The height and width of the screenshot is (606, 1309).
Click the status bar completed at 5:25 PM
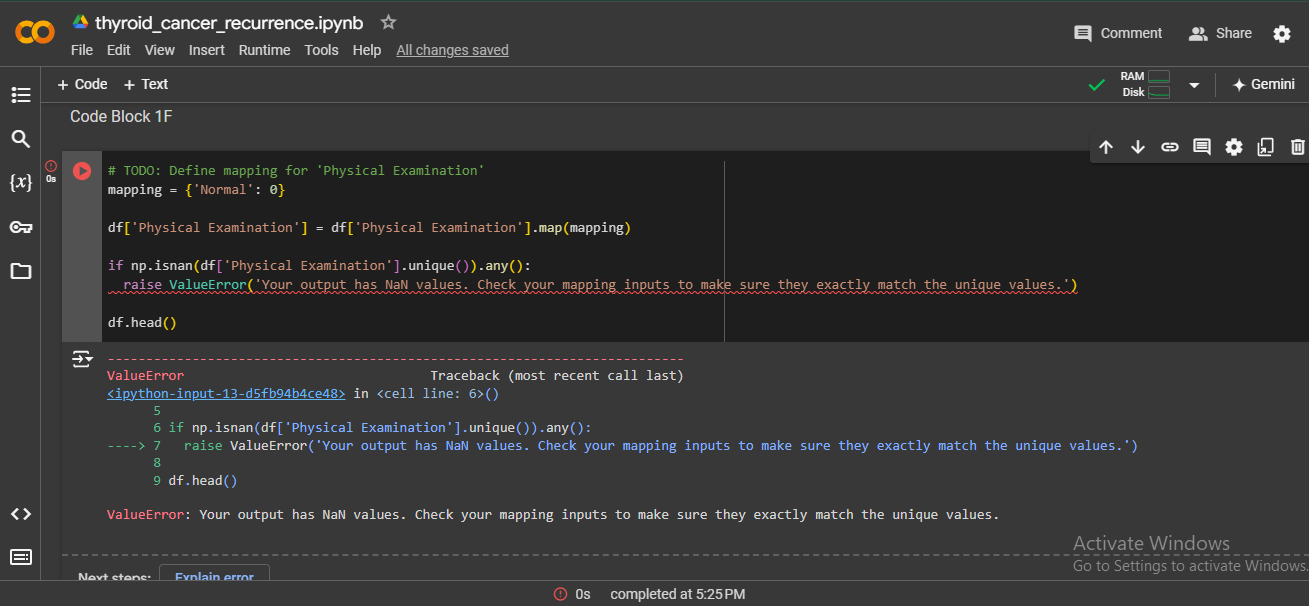coord(677,594)
